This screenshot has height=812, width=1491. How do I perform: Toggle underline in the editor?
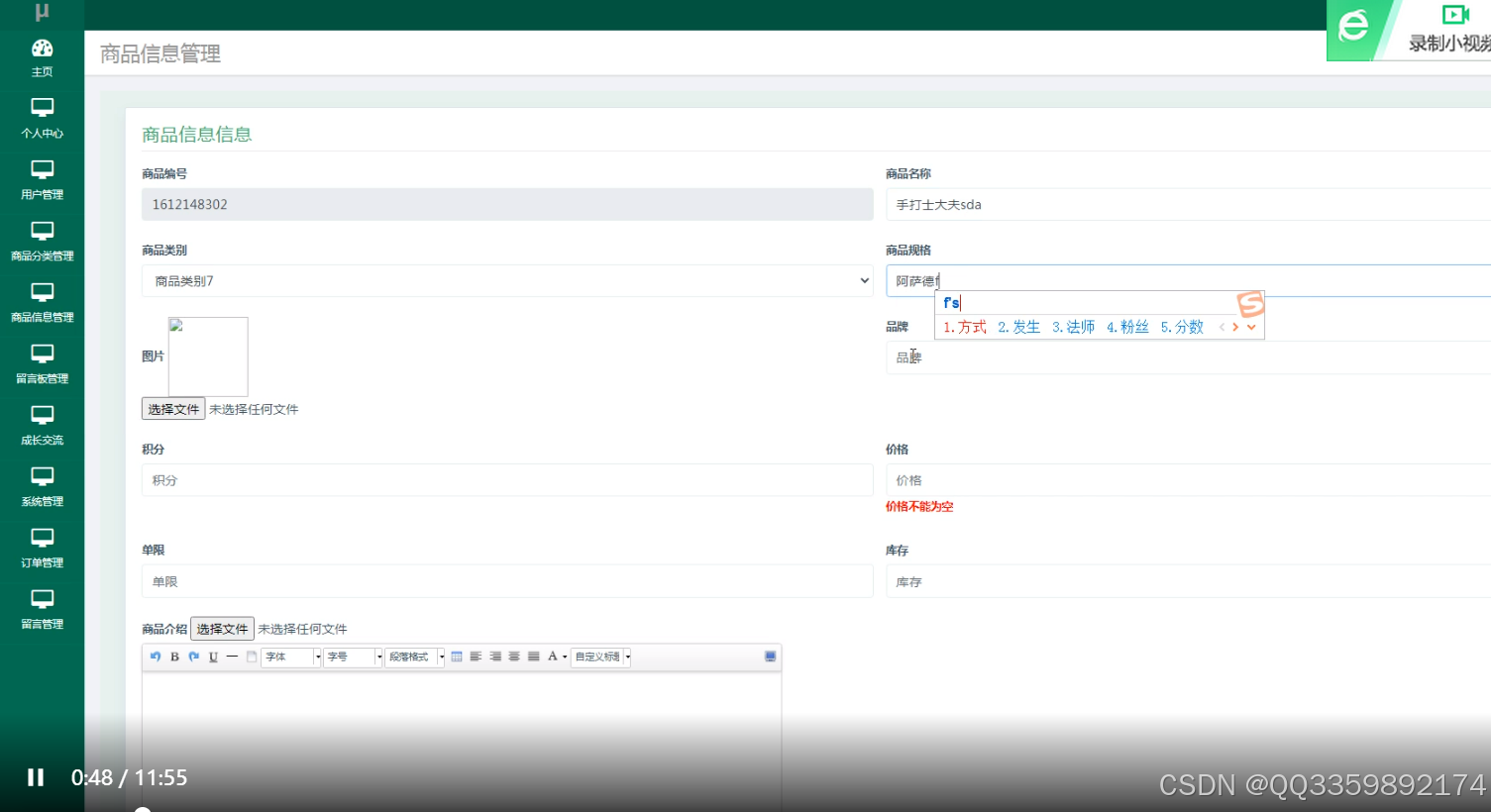coord(213,657)
